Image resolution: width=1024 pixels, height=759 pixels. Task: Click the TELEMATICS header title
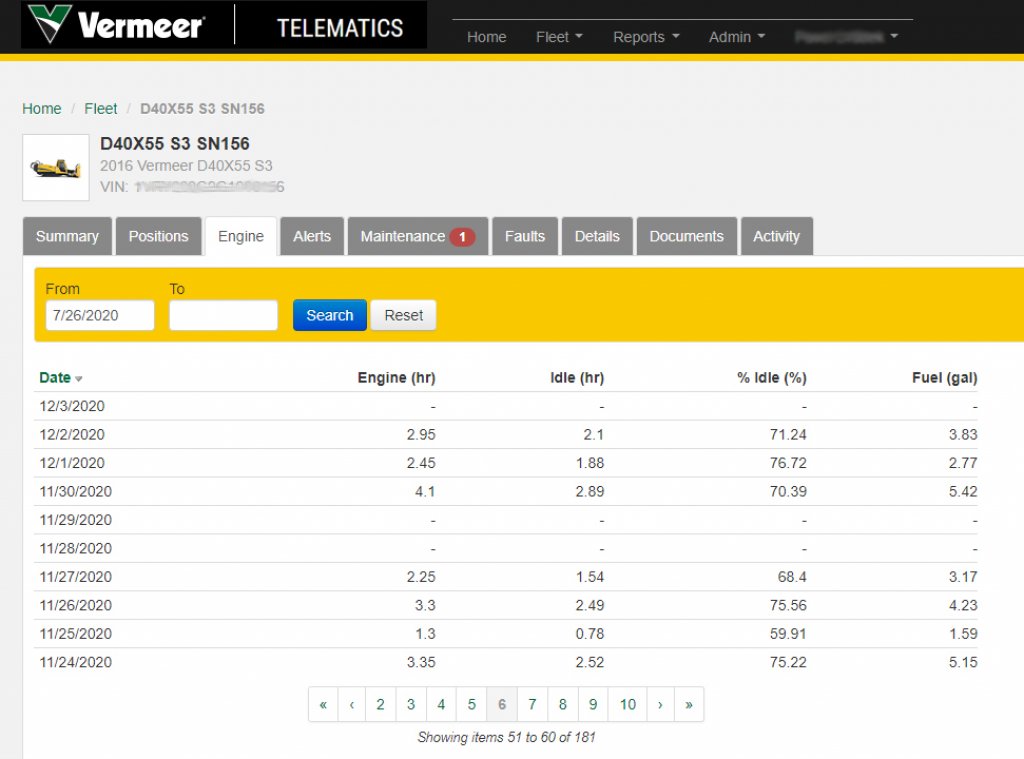(x=340, y=28)
